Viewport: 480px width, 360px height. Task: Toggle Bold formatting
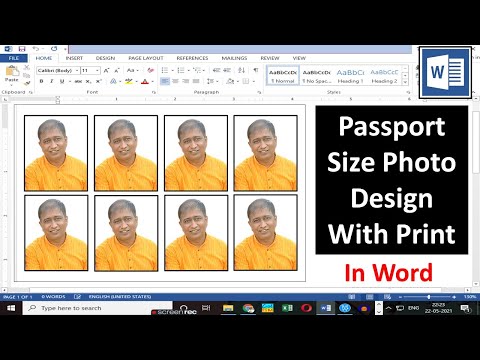(42, 81)
